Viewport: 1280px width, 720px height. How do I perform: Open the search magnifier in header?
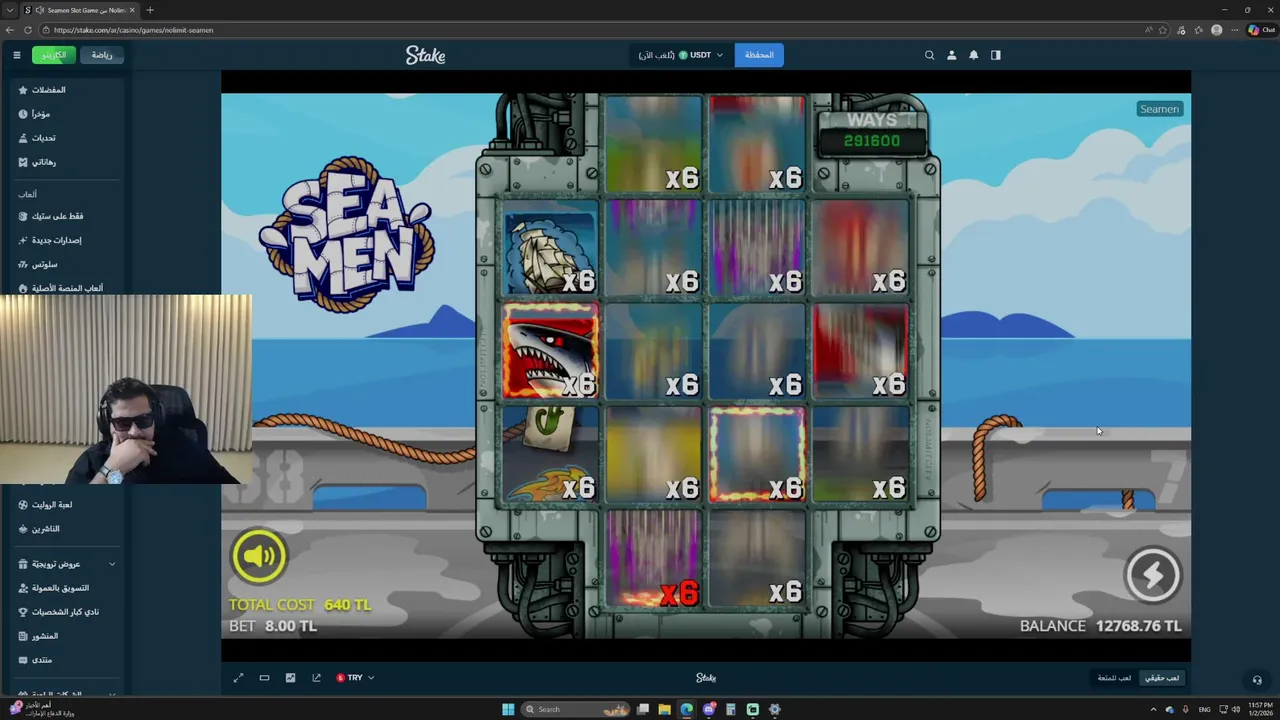coord(929,55)
